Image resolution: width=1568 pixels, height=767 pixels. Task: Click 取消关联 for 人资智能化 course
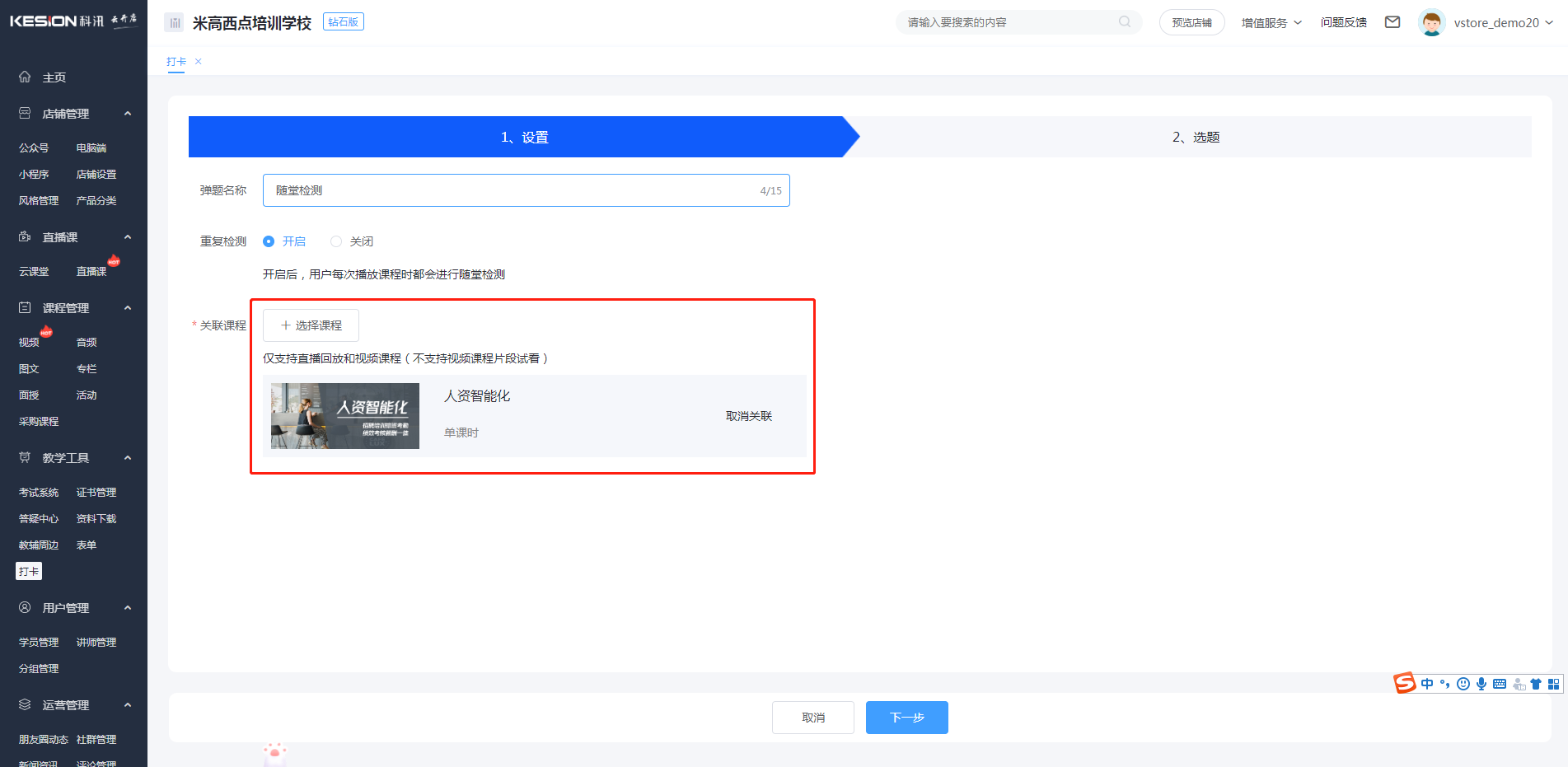748,416
